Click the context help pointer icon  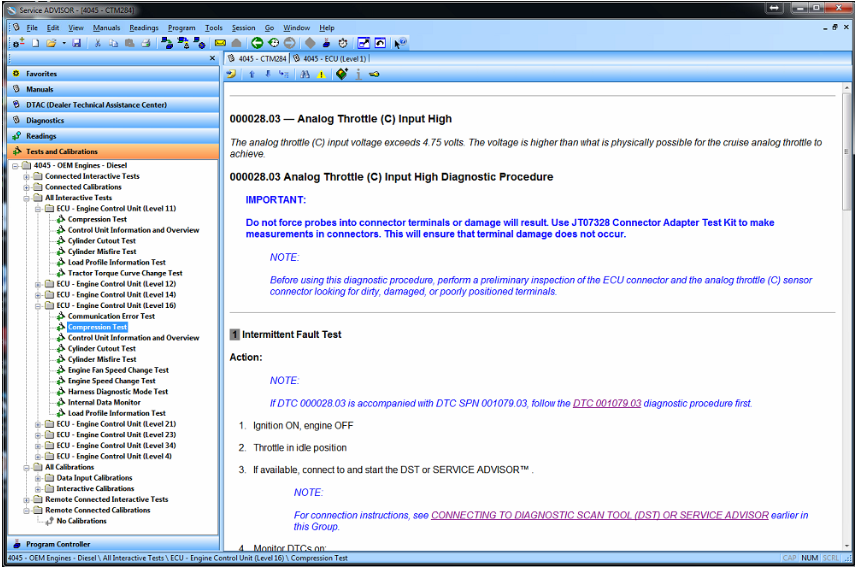click(400, 43)
